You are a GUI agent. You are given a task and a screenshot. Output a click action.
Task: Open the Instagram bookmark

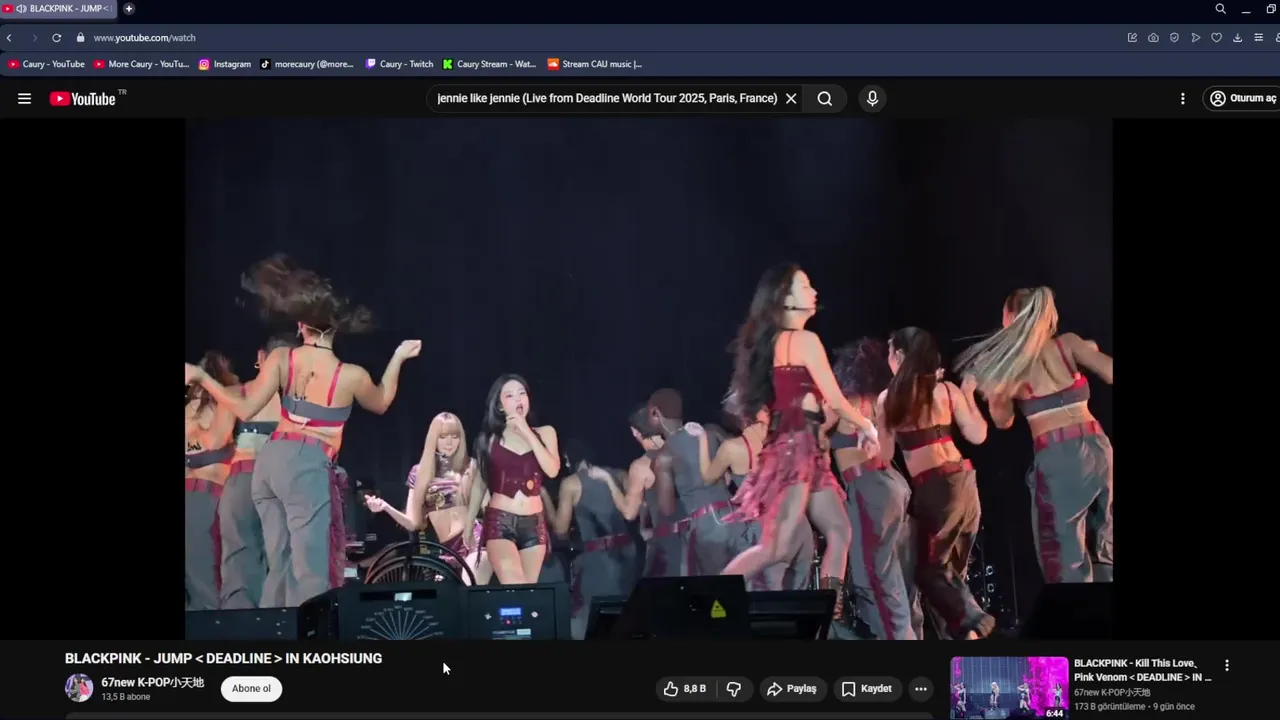tap(224, 64)
